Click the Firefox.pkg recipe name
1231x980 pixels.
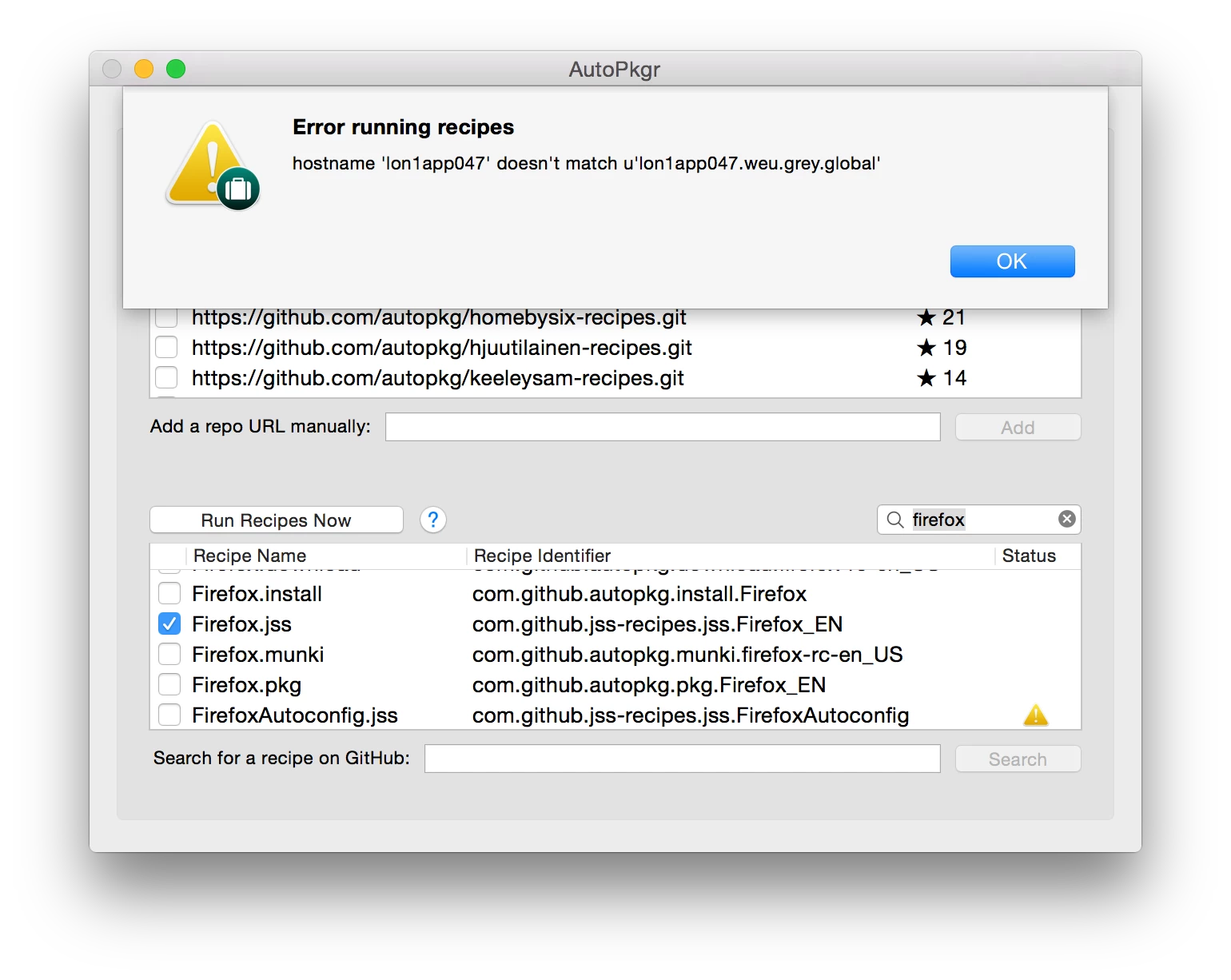point(247,685)
